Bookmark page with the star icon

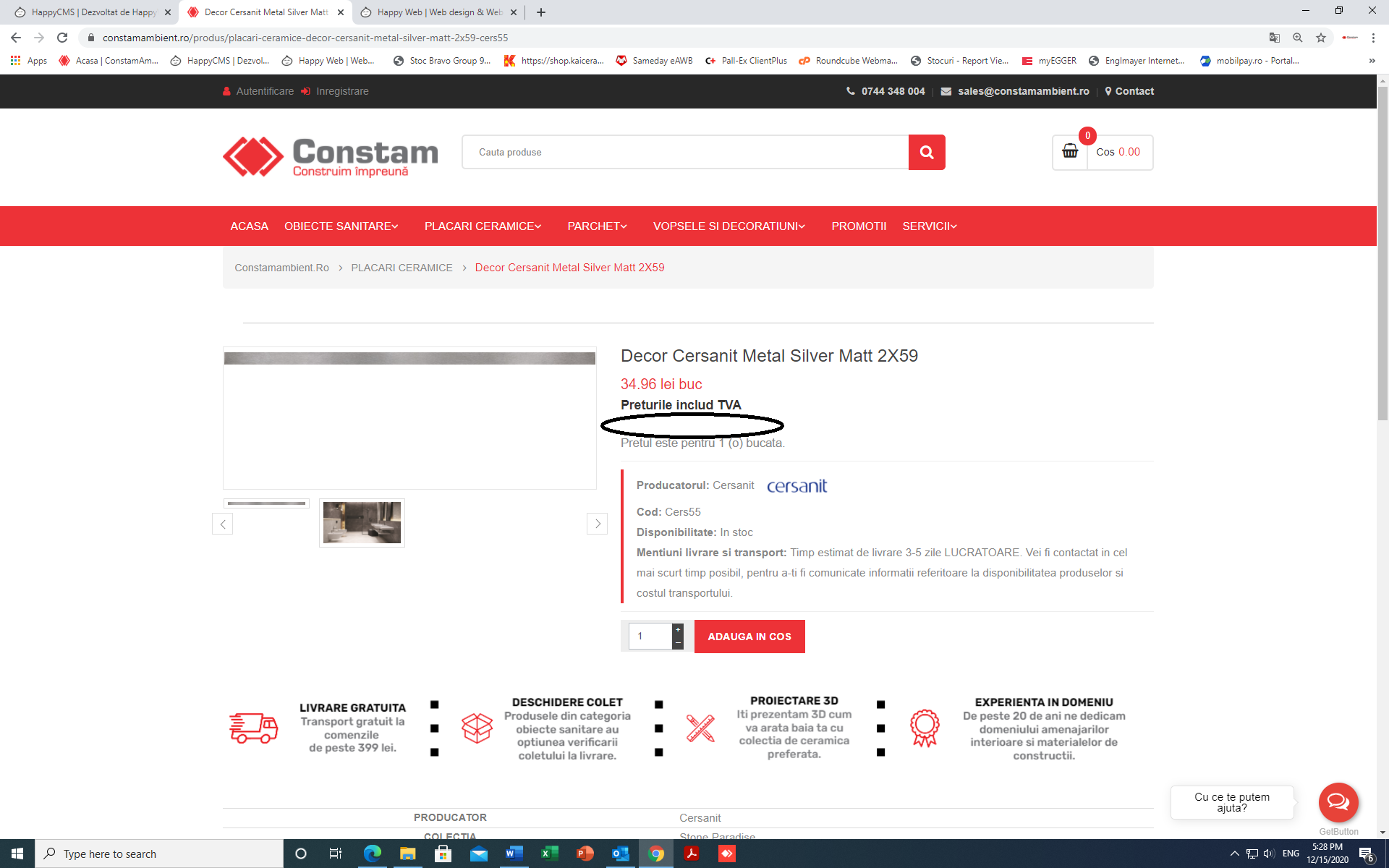coord(1321,38)
